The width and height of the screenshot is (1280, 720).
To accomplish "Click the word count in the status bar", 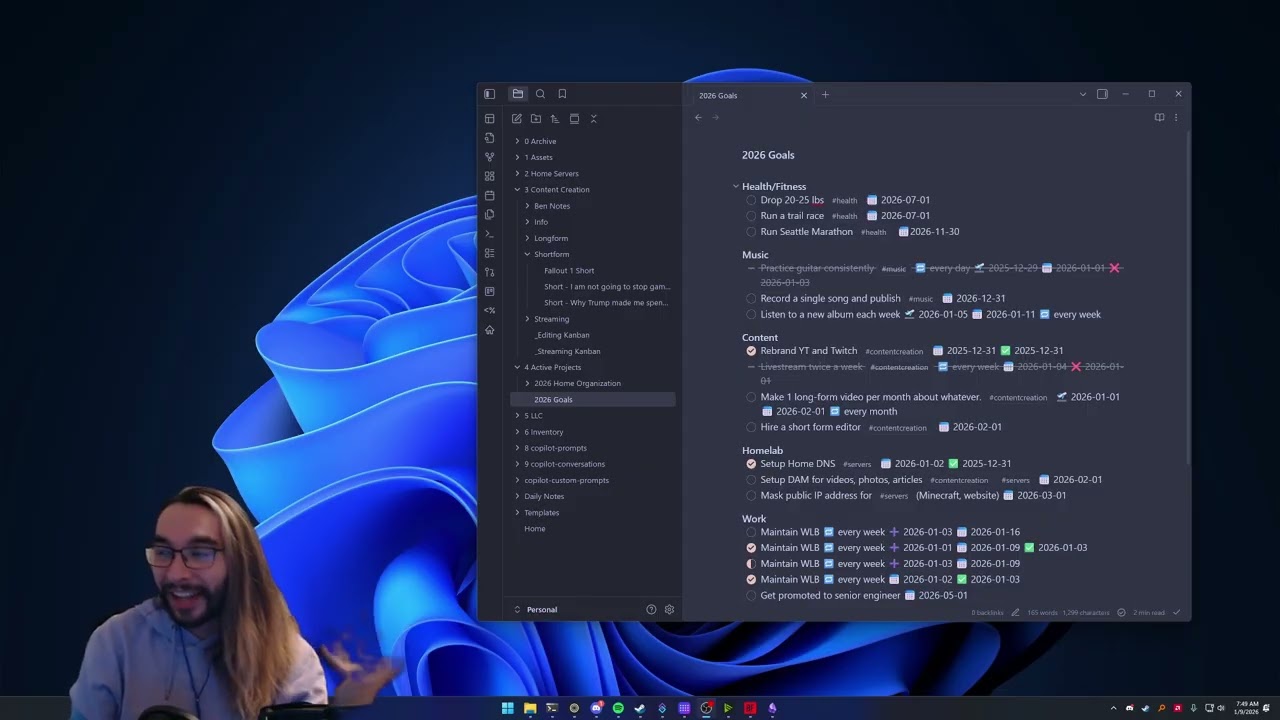I will point(1042,612).
